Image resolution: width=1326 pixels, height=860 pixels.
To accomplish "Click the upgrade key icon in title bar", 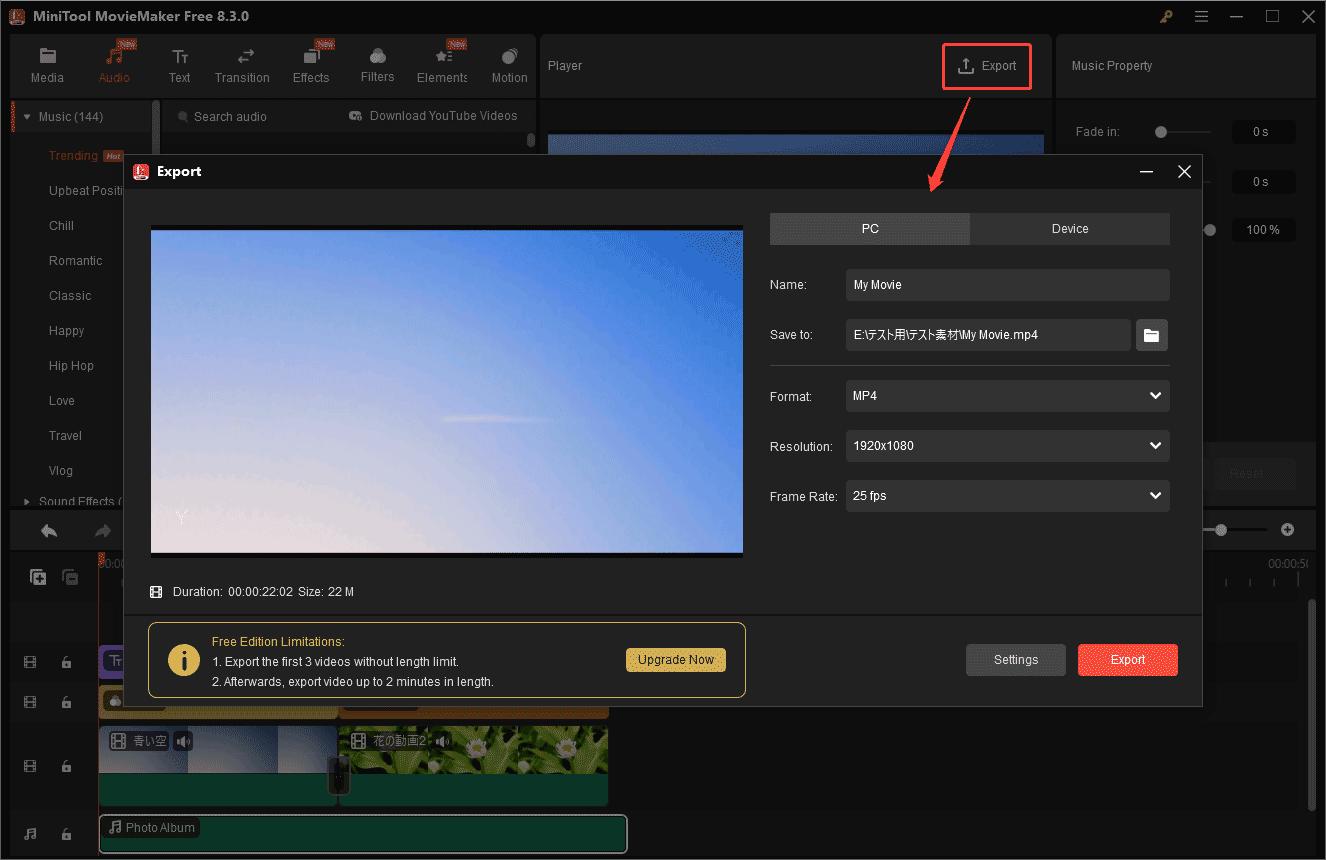I will (1167, 17).
